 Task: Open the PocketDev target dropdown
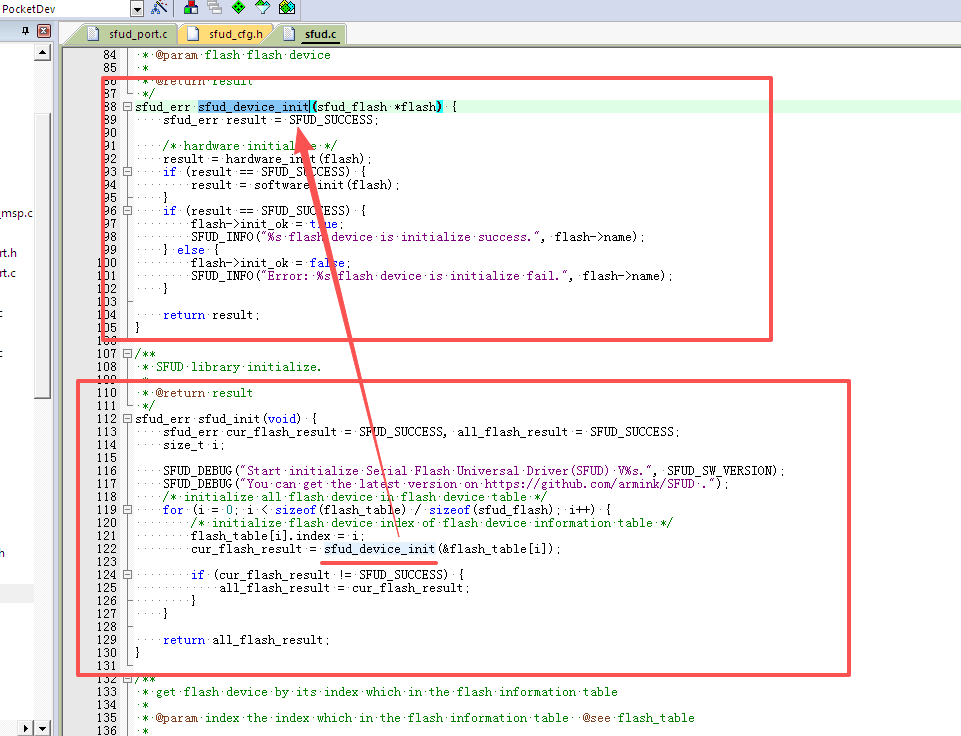pyautogui.click(x=137, y=9)
